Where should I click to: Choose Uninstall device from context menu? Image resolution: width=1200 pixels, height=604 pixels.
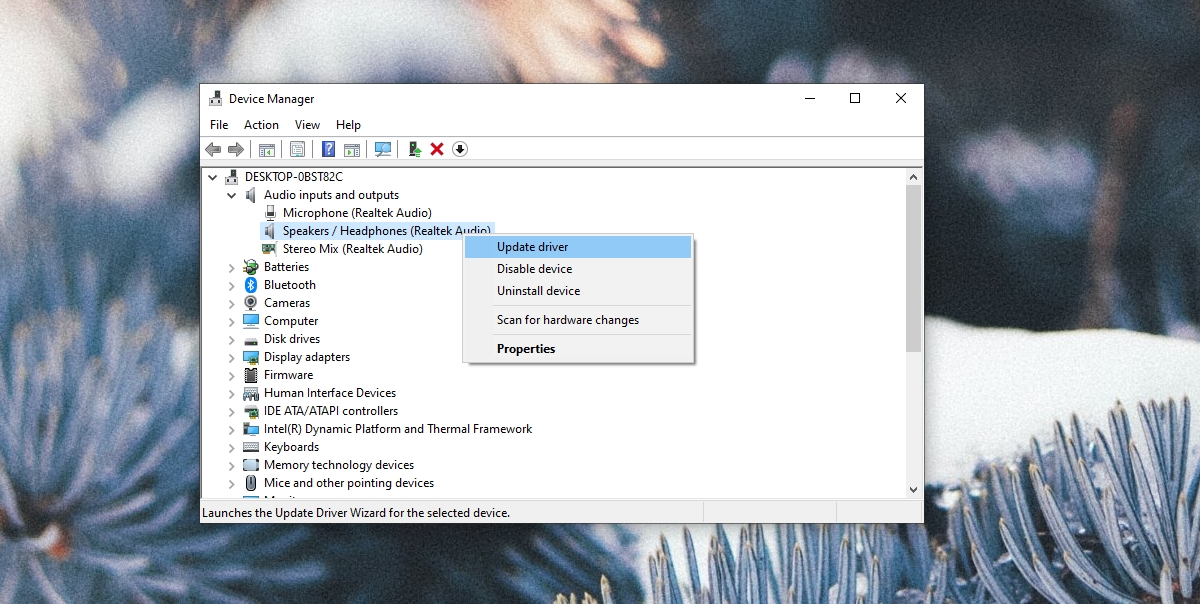pos(578,291)
